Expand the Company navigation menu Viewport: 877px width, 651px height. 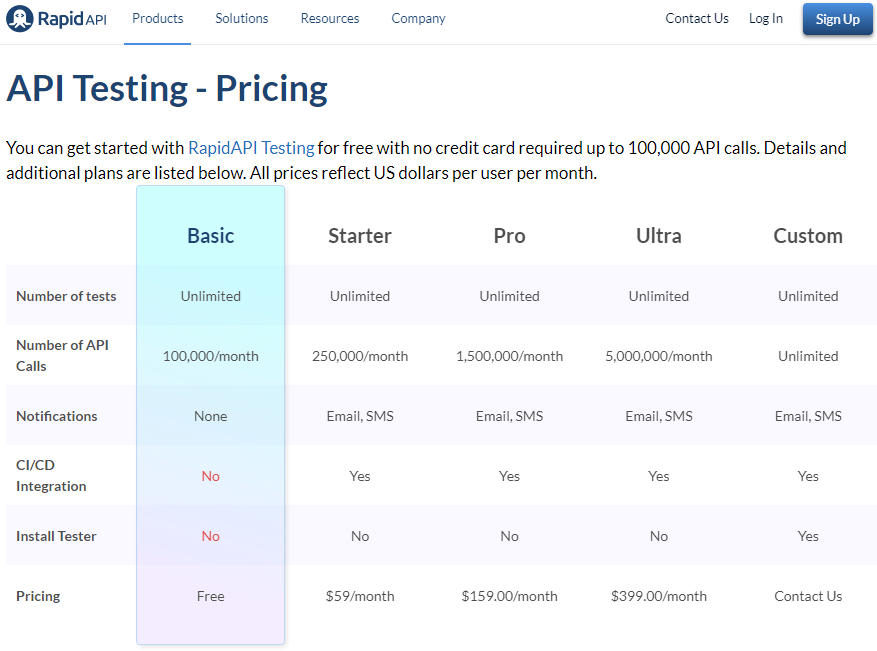tap(418, 18)
